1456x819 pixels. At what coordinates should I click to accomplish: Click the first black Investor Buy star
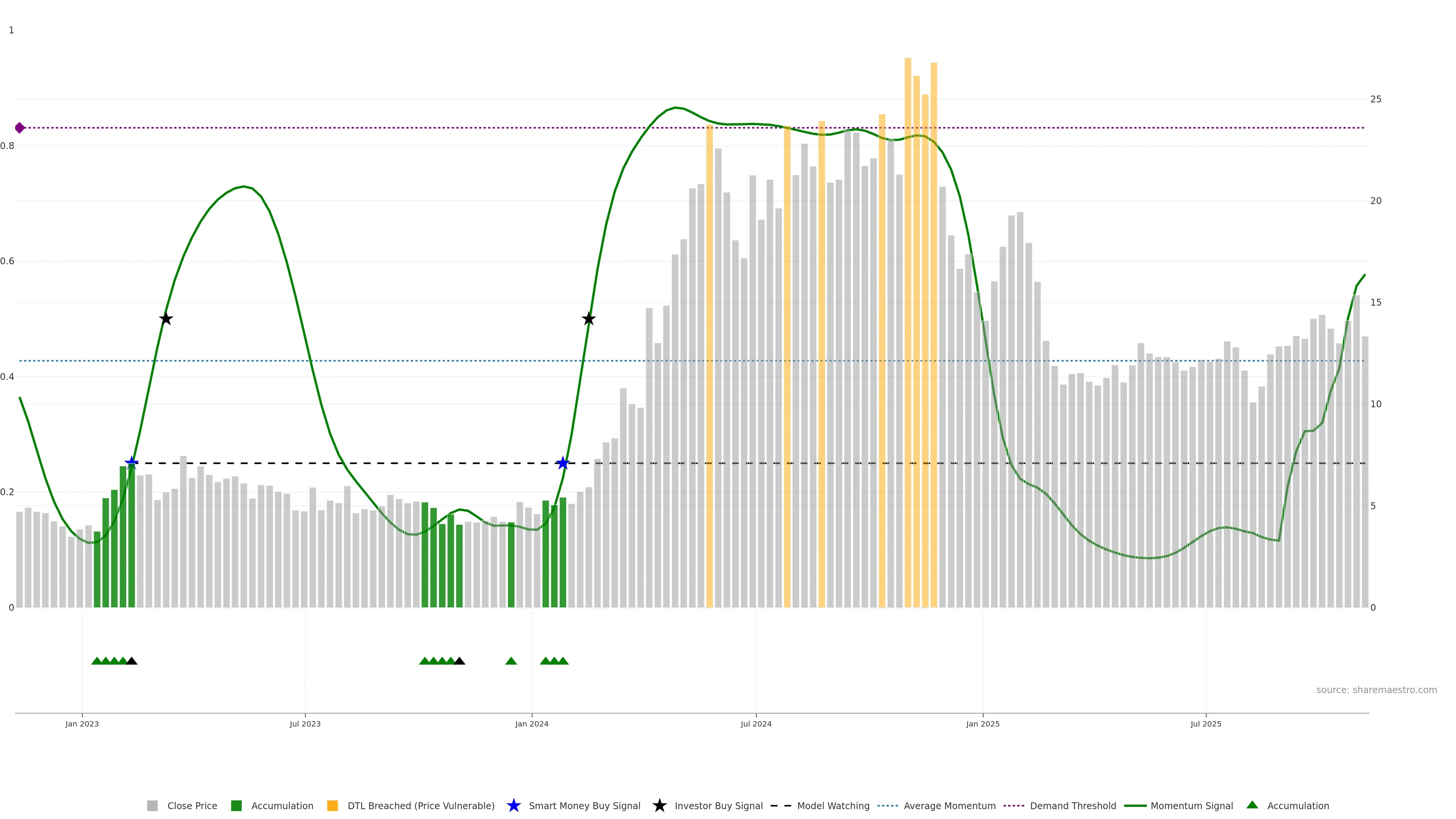(x=166, y=319)
